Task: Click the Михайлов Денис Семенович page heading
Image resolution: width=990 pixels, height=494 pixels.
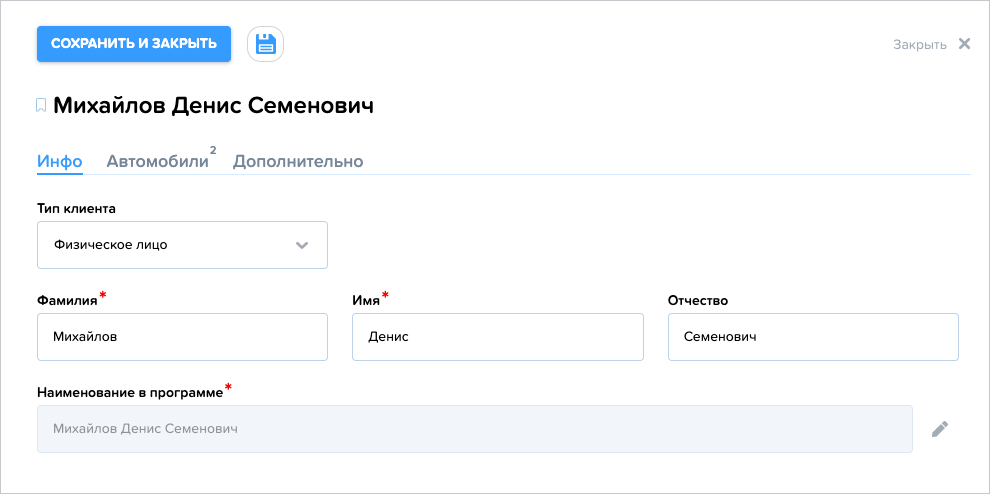Action: (213, 105)
